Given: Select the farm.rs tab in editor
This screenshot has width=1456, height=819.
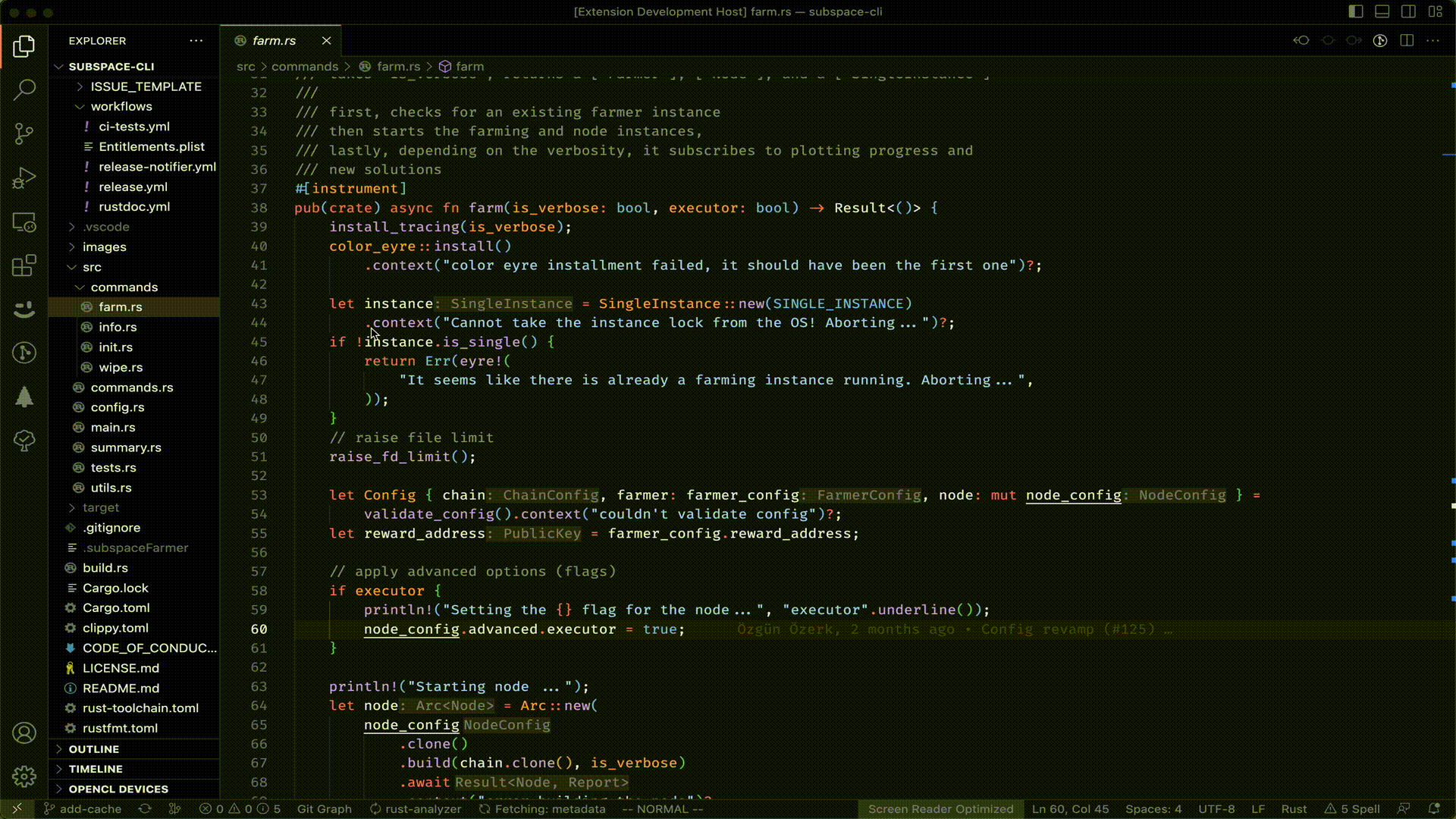Looking at the screenshot, I should (x=274, y=40).
